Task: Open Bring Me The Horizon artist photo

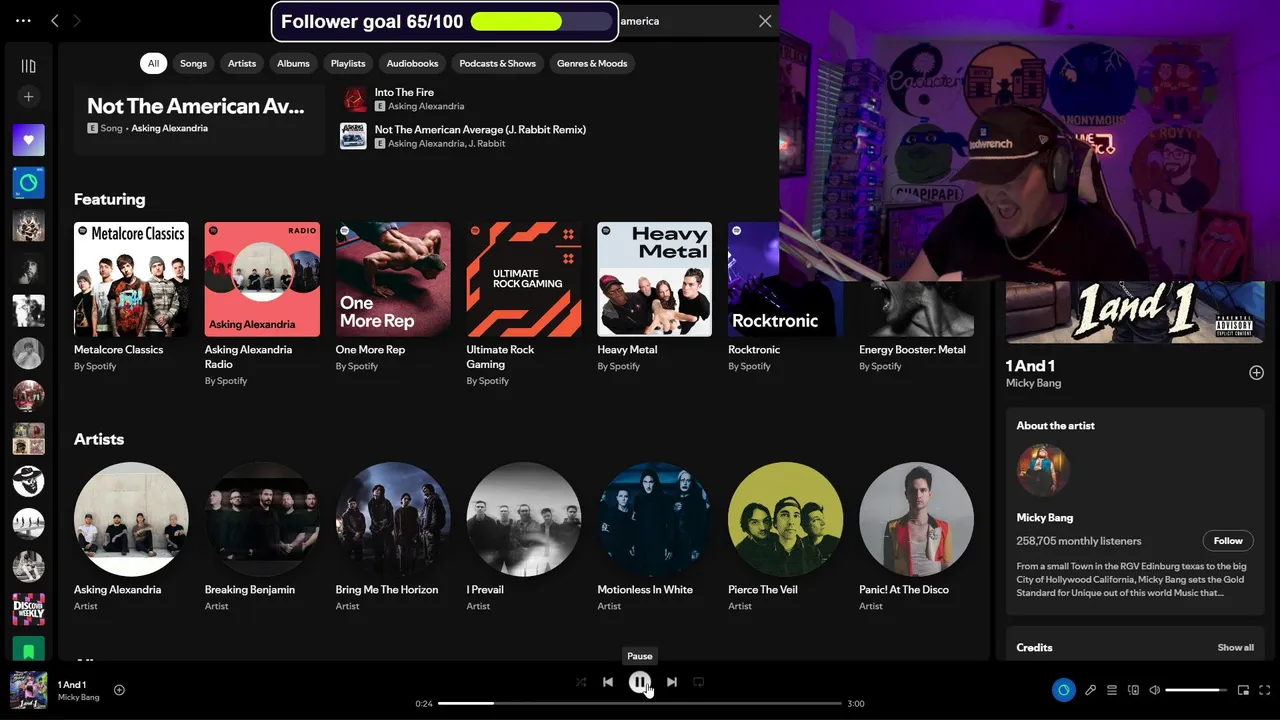Action: (x=393, y=519)
